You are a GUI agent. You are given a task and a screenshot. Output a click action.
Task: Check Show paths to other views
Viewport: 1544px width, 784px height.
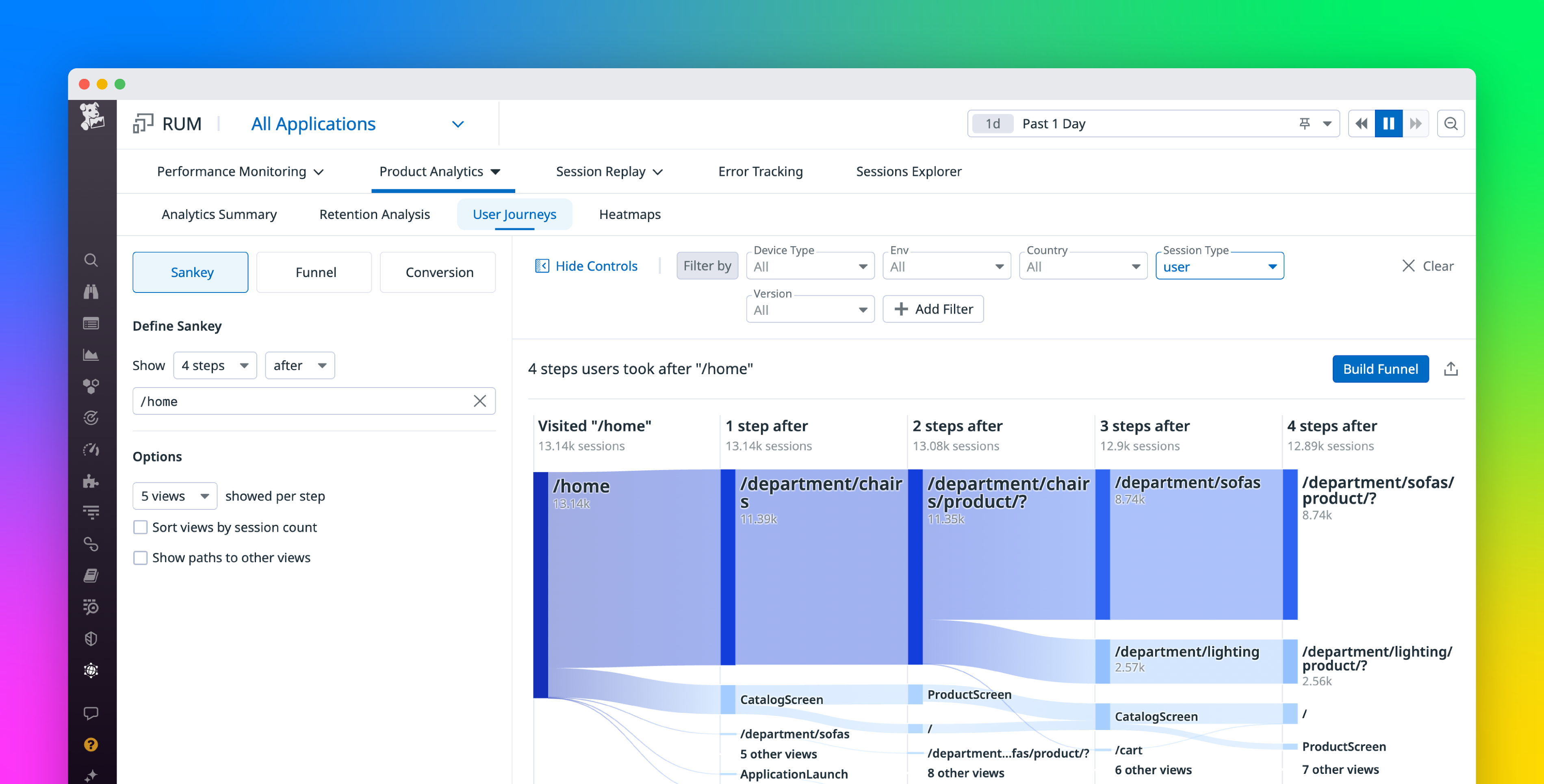pos(140,557)
